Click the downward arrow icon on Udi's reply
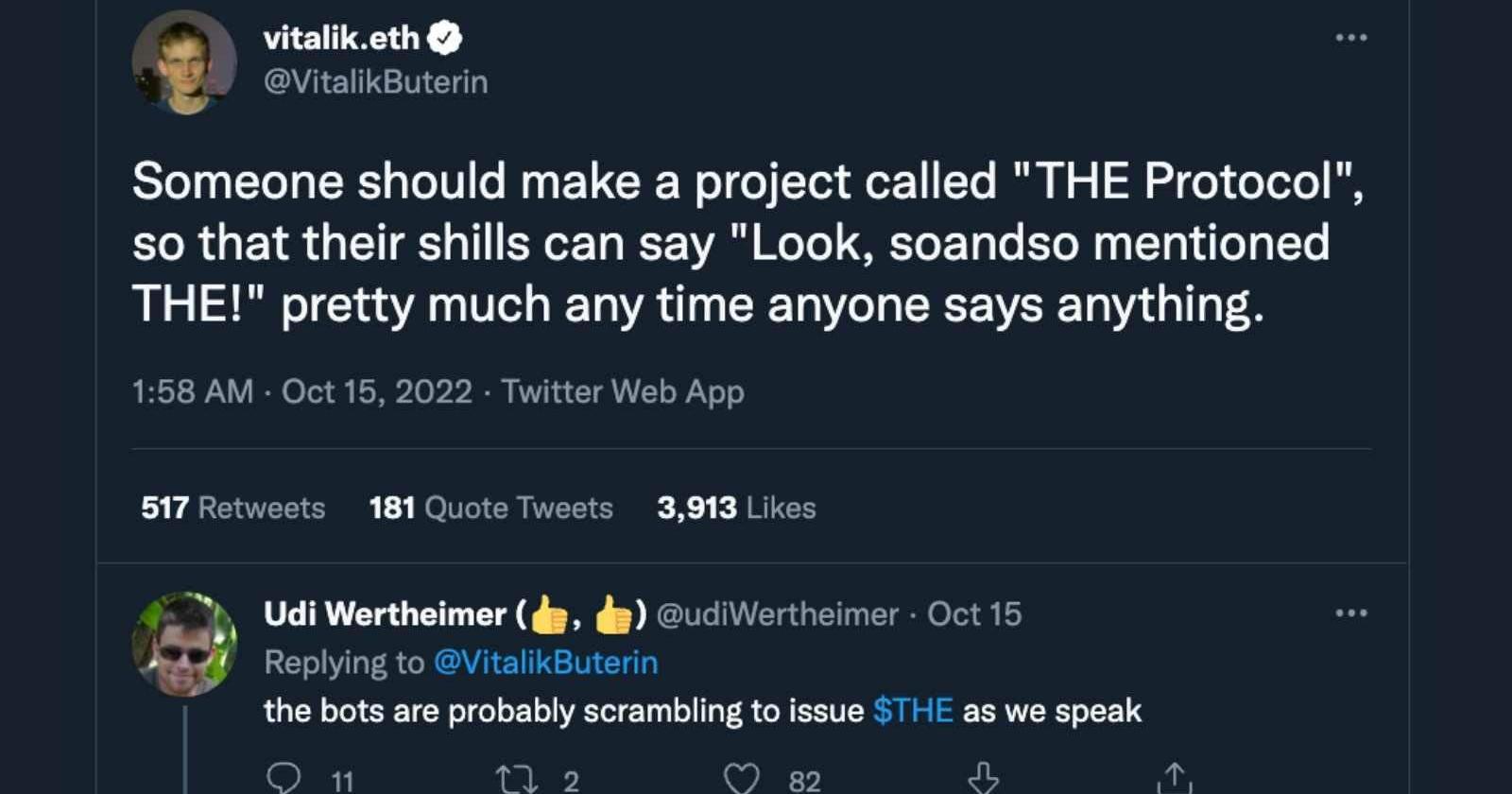1512x794 pixels. (x=983, y=779)
